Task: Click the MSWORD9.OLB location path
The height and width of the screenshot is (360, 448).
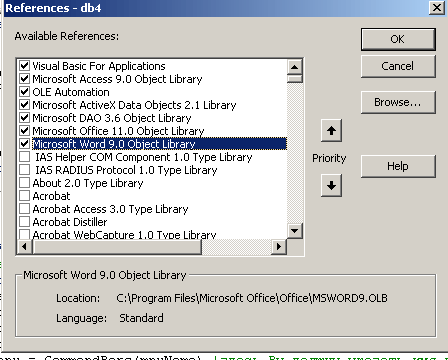Action: coord(252,298)
